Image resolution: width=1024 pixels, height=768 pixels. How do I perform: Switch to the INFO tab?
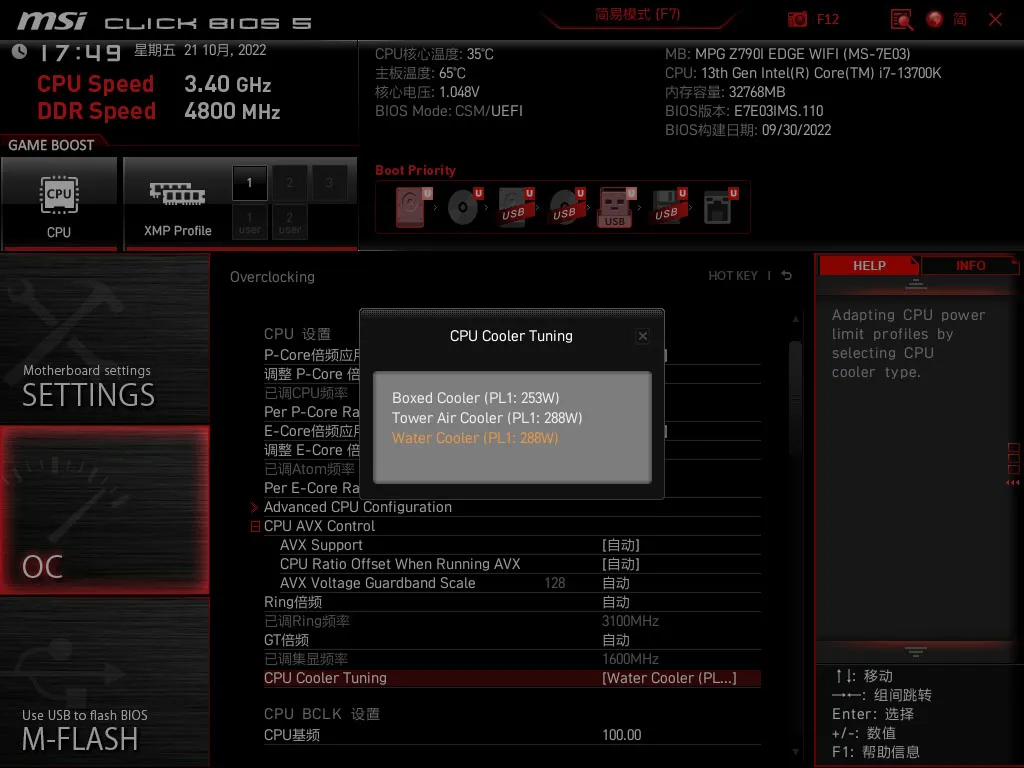click(970, 265)
